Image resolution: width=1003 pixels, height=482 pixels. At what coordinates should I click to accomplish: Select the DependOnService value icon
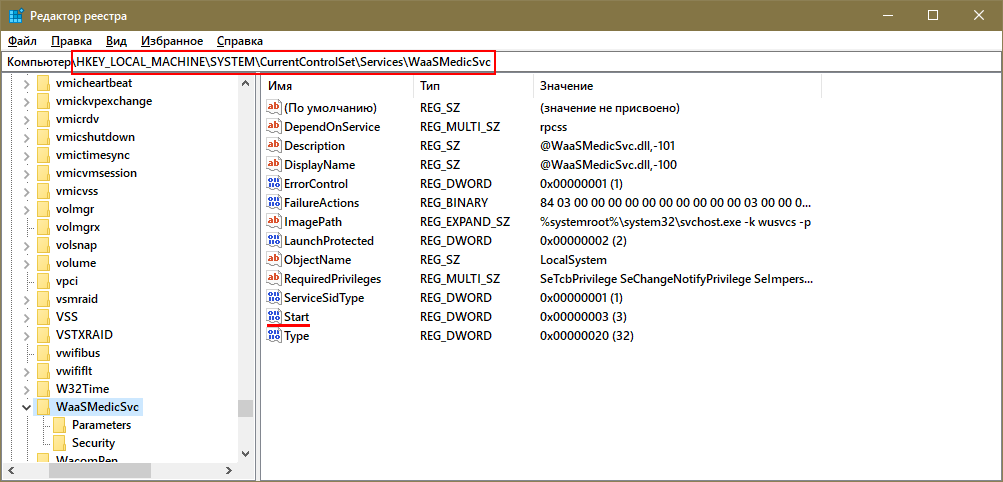click(273, 127)
